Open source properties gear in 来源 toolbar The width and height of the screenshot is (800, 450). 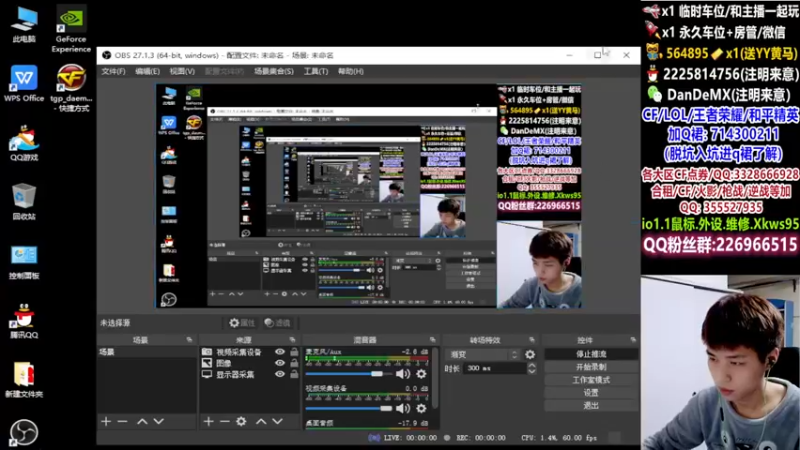coord(241,421)
